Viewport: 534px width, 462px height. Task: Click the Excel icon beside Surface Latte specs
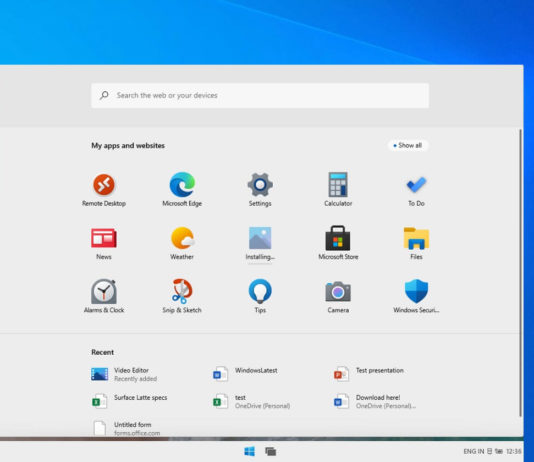click(99, 401)
